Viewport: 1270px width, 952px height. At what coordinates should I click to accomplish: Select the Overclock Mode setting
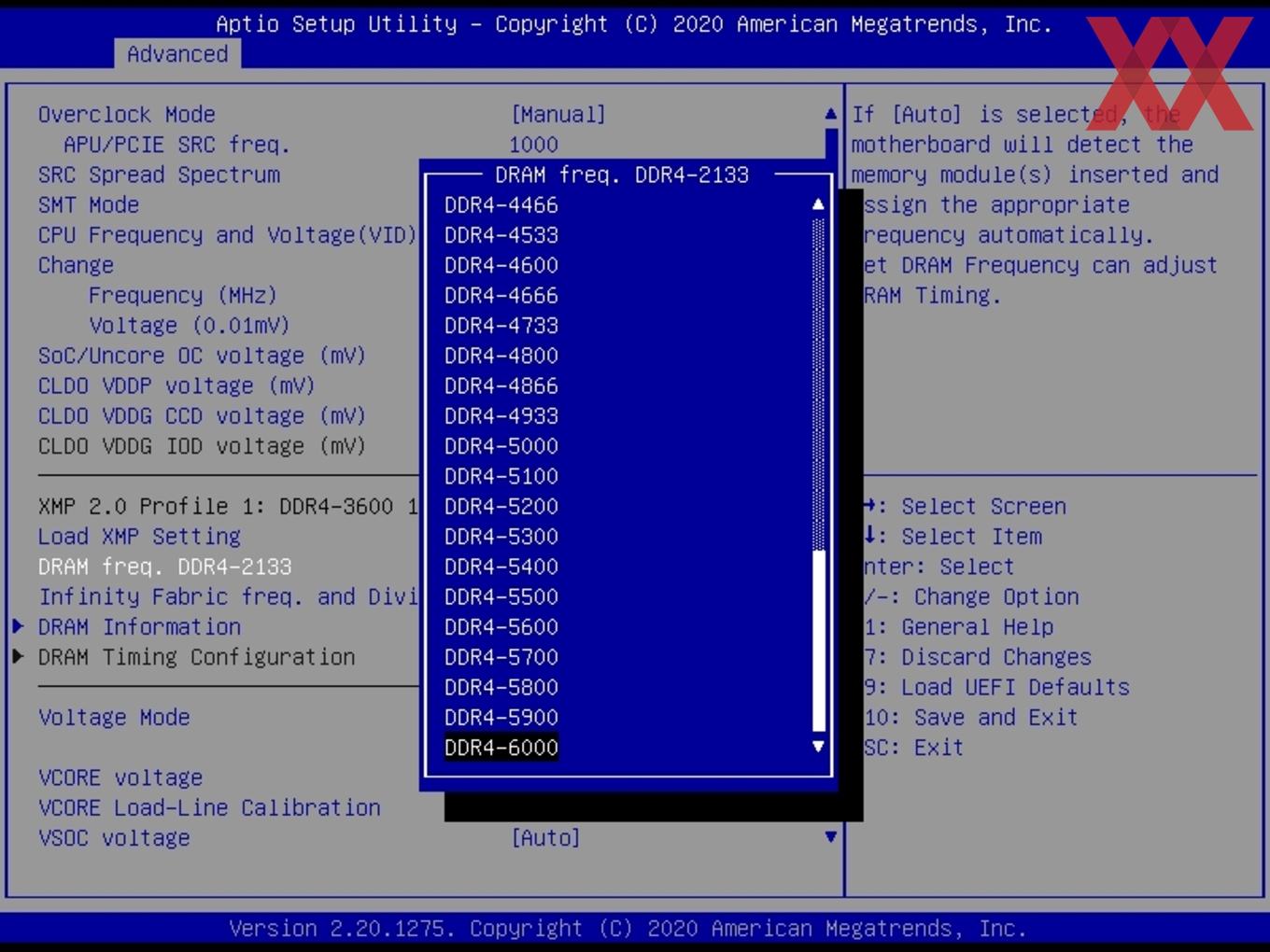127,115
